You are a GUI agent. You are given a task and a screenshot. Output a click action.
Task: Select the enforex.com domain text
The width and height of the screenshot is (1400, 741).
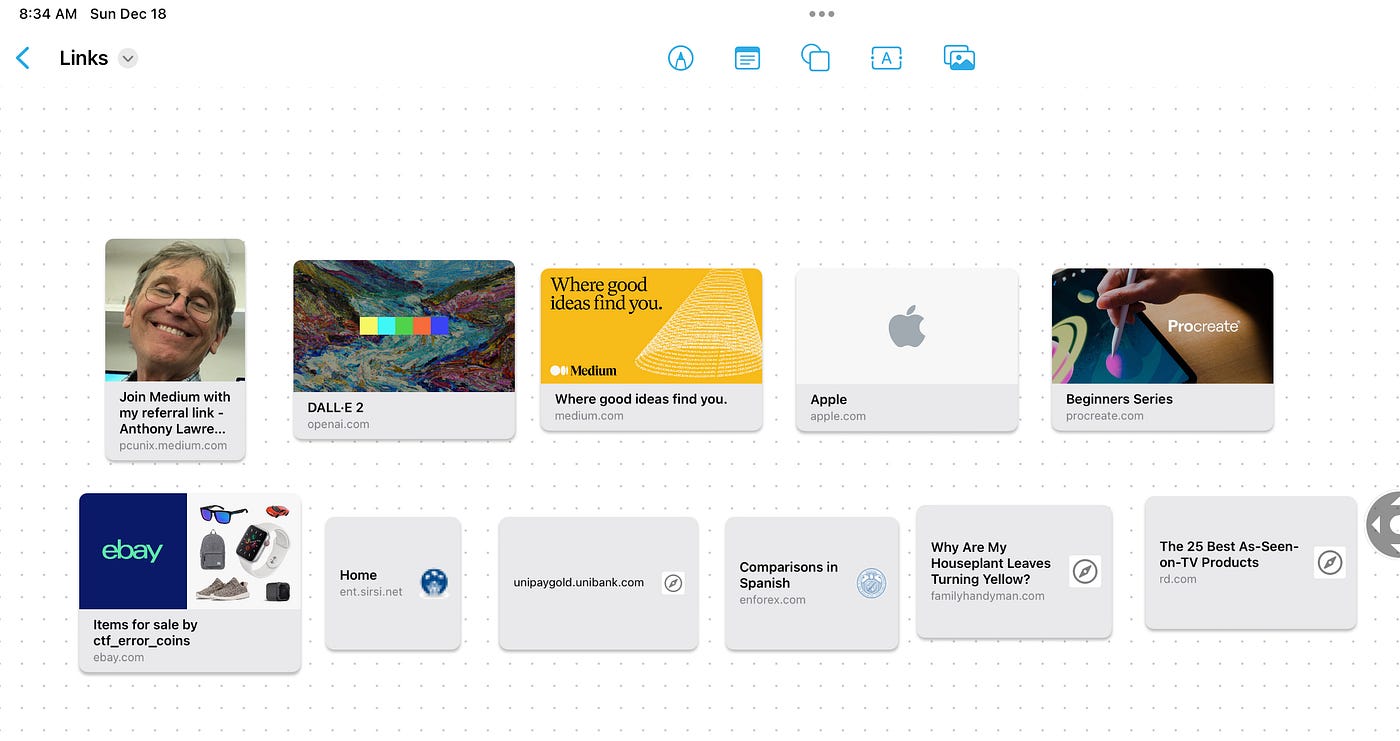(773, 600)
